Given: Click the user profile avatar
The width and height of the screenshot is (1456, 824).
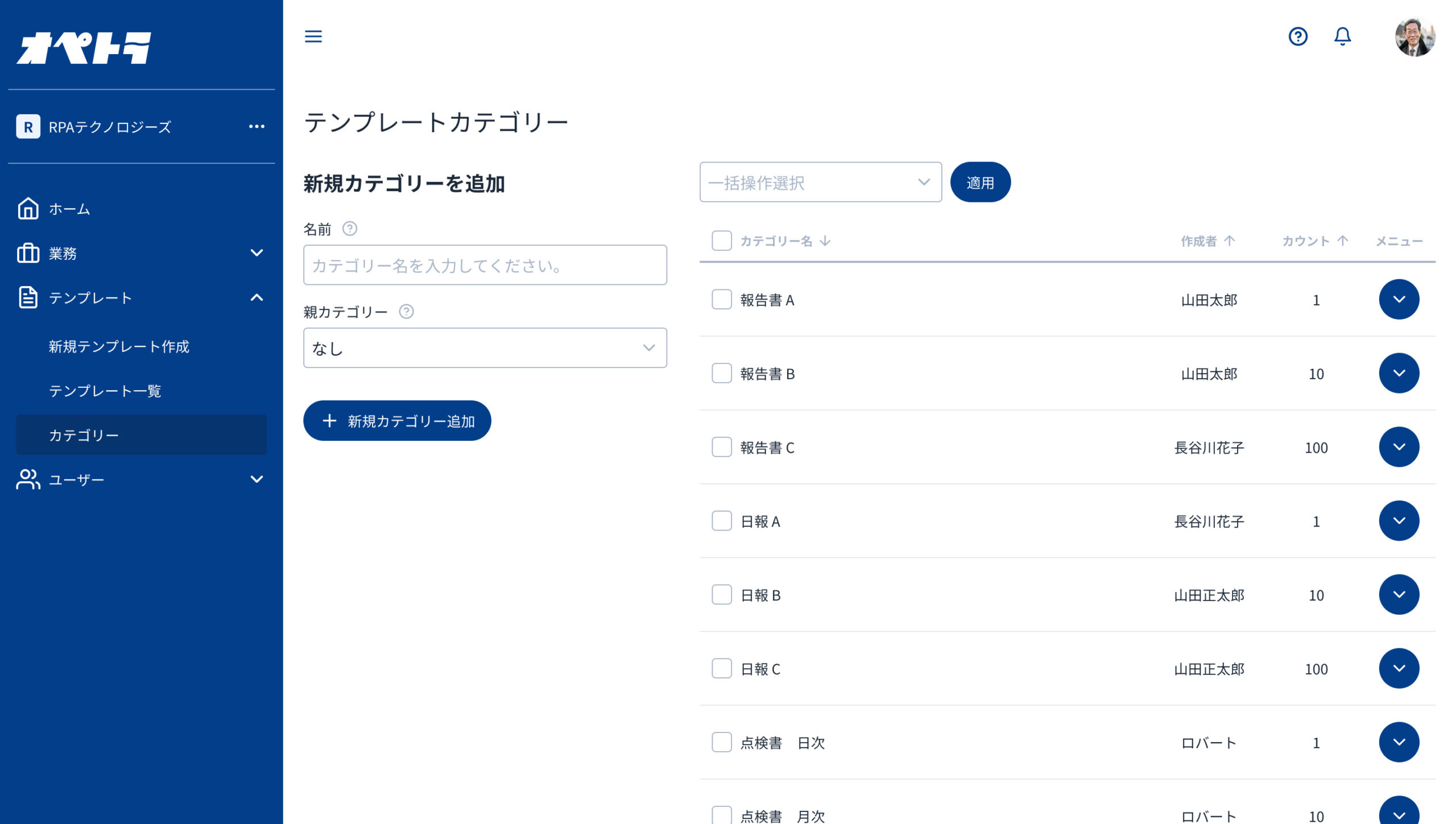Looking at the screenshot, I should 1414,37.
